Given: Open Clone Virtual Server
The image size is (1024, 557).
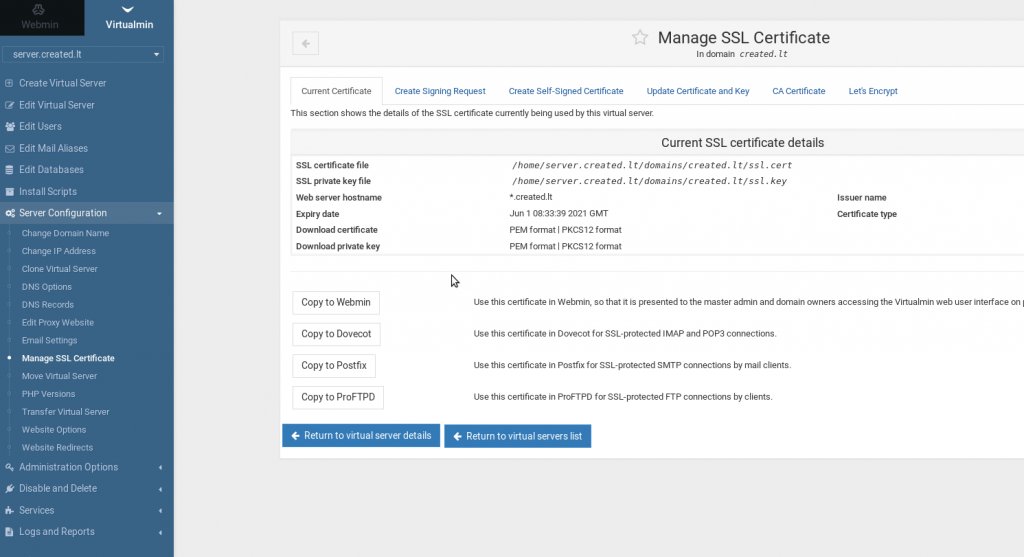Looking at the screenshot, I should point(59,268).
